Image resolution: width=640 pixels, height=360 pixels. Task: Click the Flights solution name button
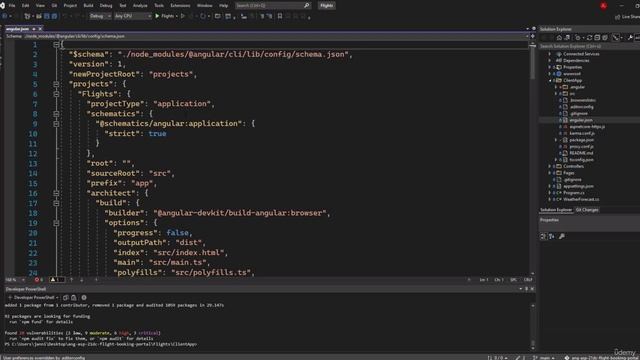click(x=327, y=6)
